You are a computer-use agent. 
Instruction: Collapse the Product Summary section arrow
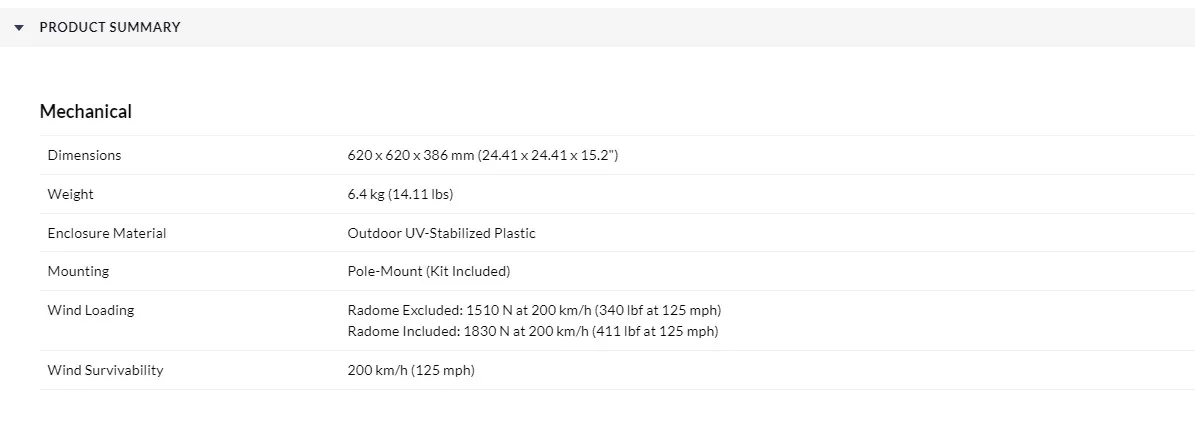tap(20, 27)
